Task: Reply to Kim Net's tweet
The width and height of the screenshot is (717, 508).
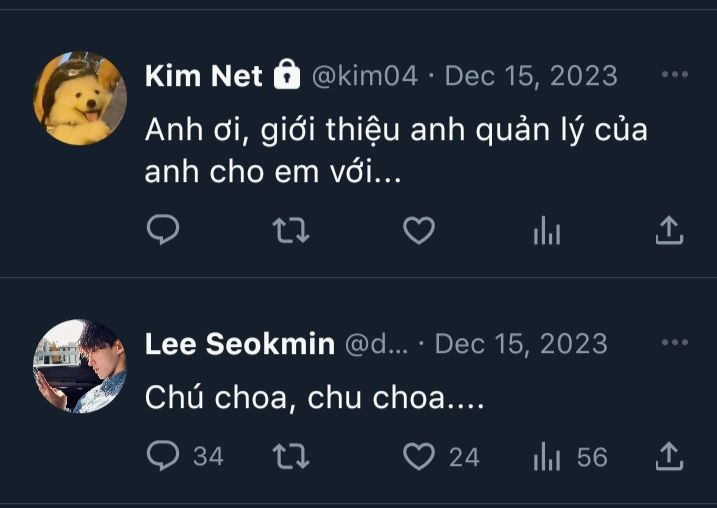Action: [163, 229]
